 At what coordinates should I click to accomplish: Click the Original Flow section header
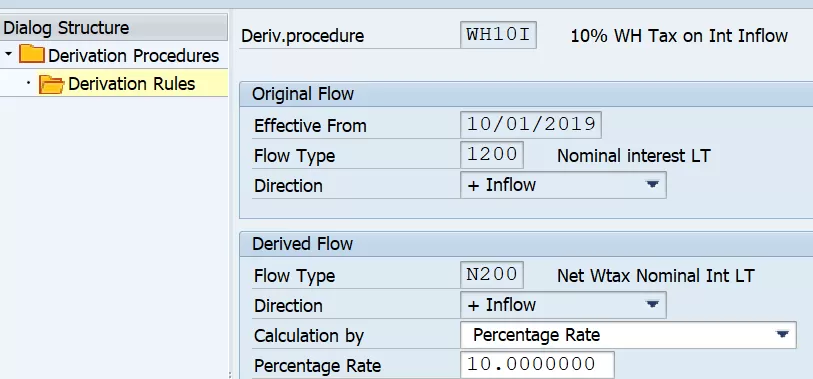click(526, 94)
